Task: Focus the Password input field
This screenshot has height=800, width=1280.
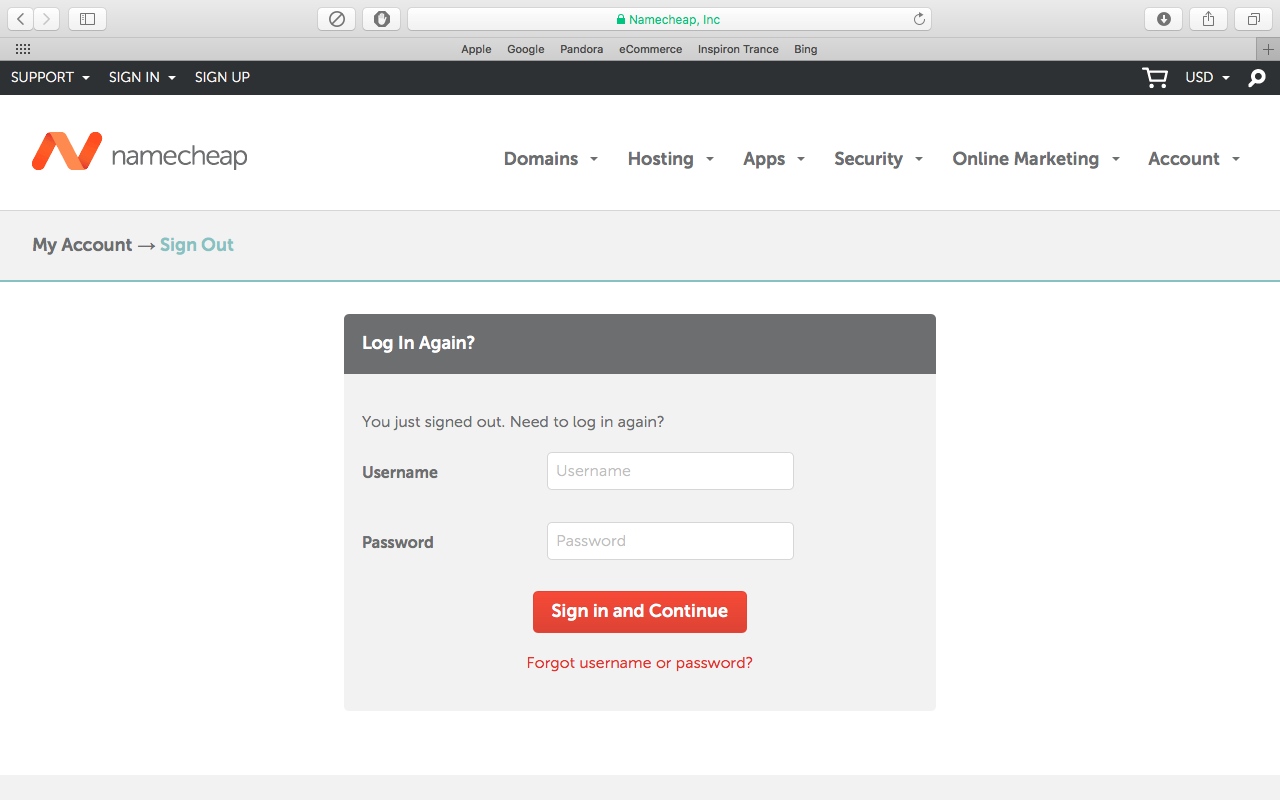Action: pos(670,541)
